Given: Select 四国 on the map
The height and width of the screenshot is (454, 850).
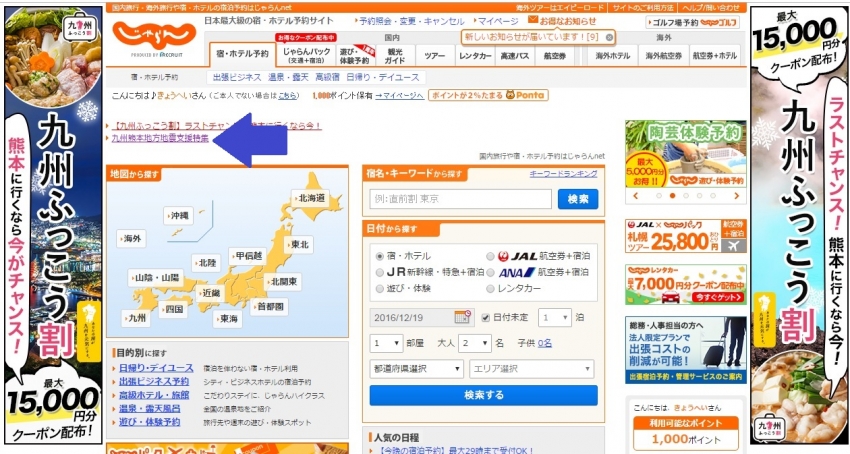Looking at the screenshot, I should point(173,309).
